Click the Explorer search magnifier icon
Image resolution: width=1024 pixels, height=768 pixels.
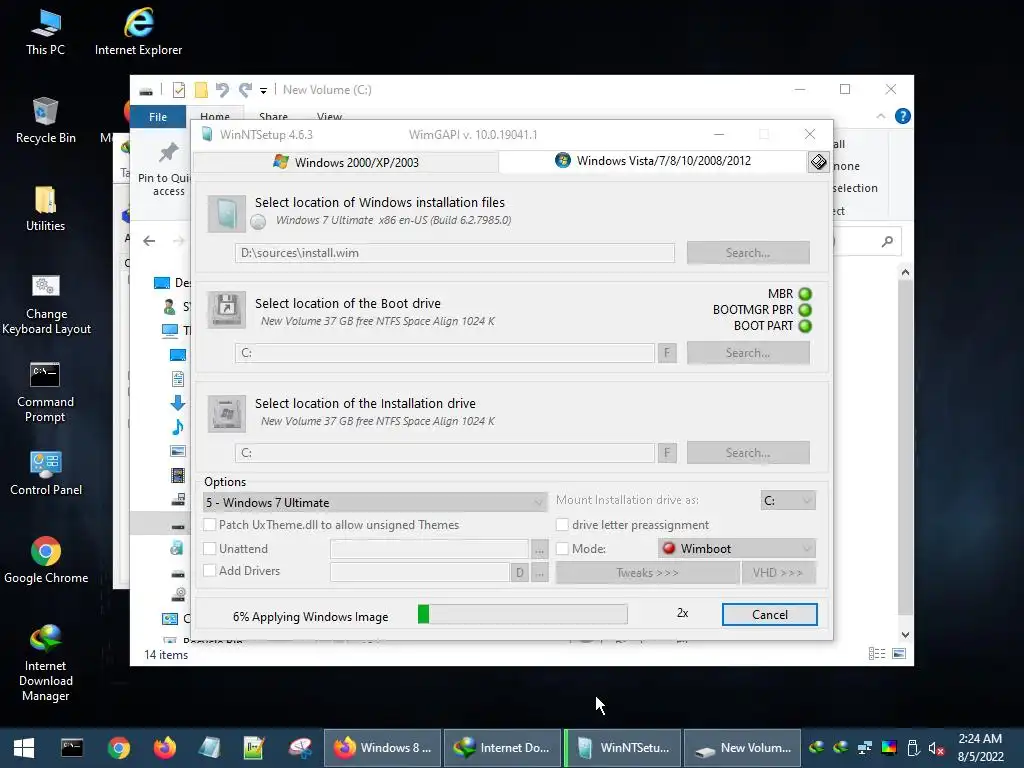887,242
